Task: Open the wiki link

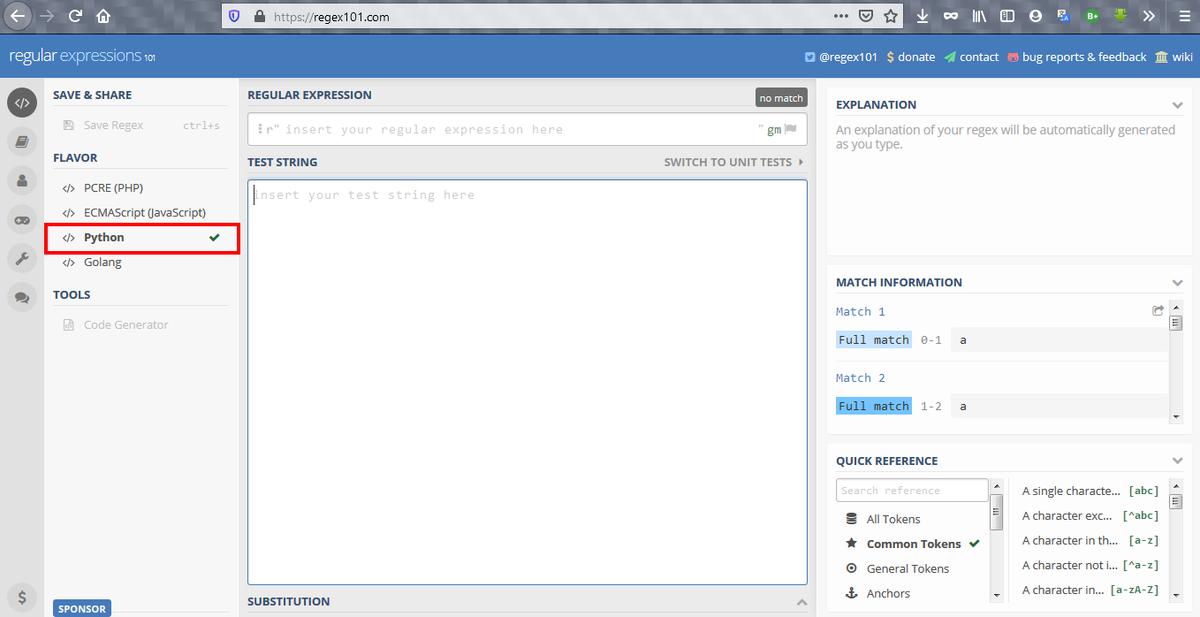Action: [x=1174, y=57]
